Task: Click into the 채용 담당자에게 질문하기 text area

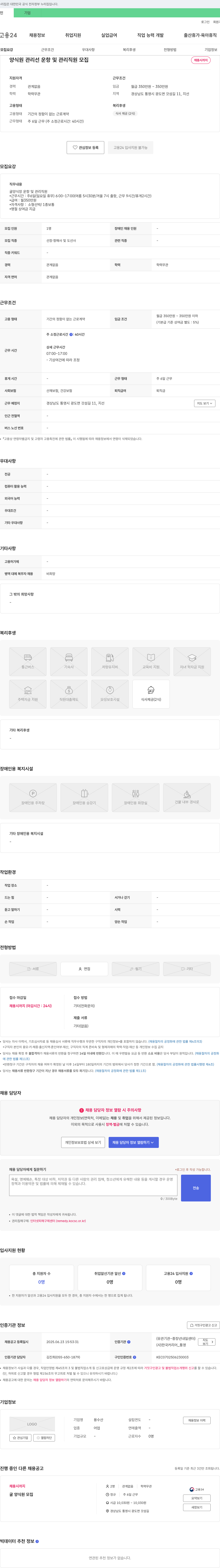Action: pos(93,1185)
